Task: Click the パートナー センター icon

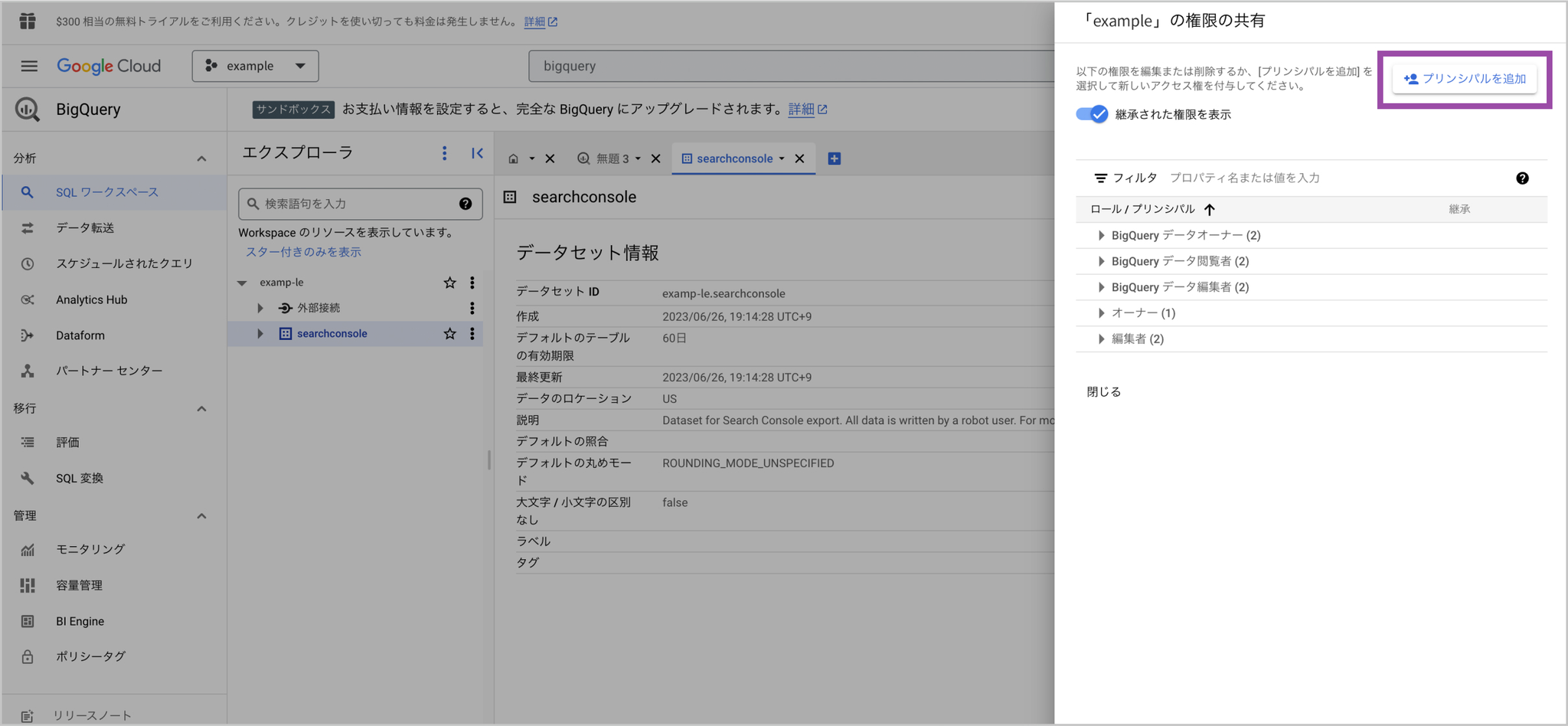Action: coord(28,371)
